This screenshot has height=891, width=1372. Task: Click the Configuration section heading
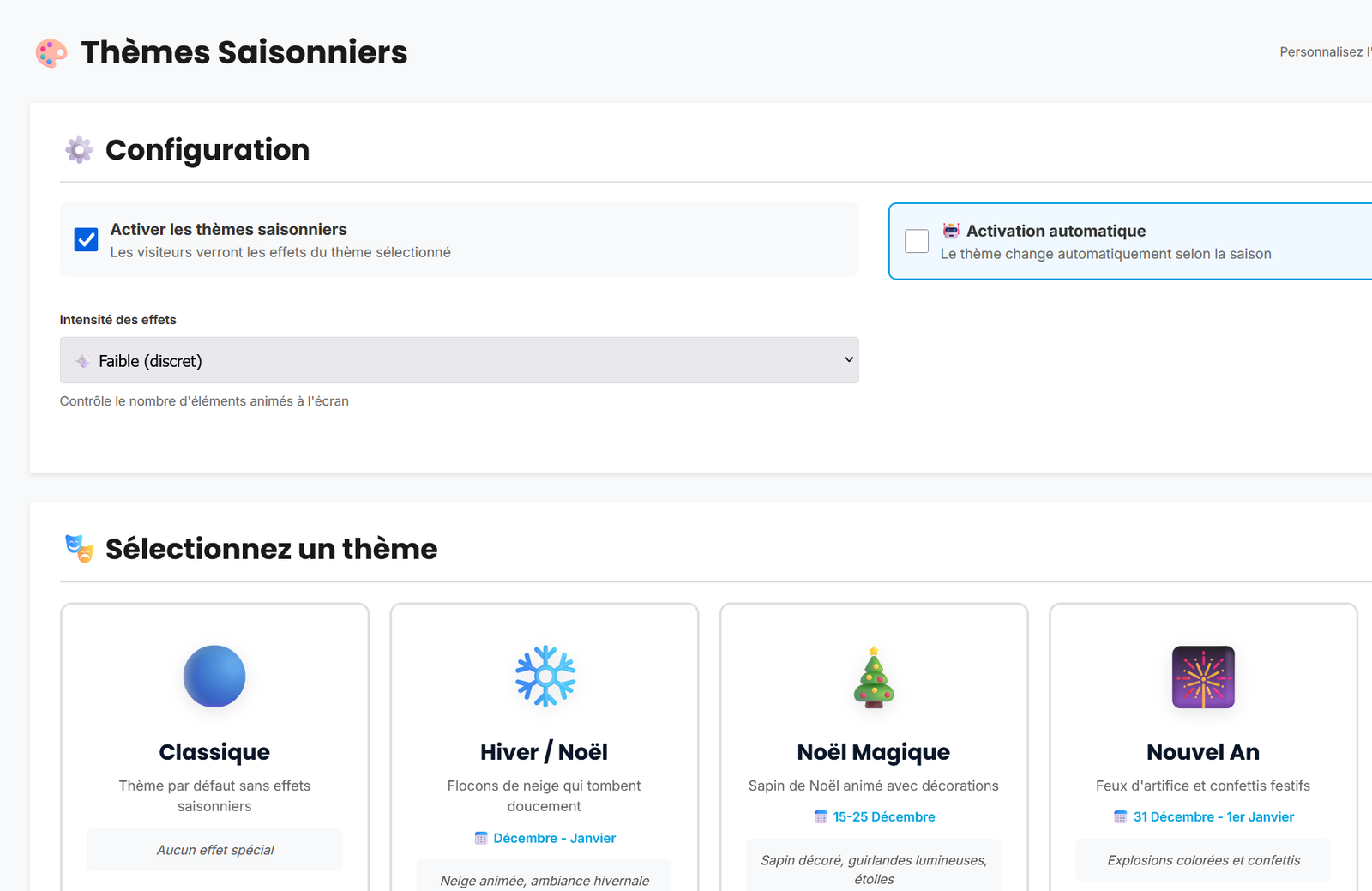tap(208, 150)
